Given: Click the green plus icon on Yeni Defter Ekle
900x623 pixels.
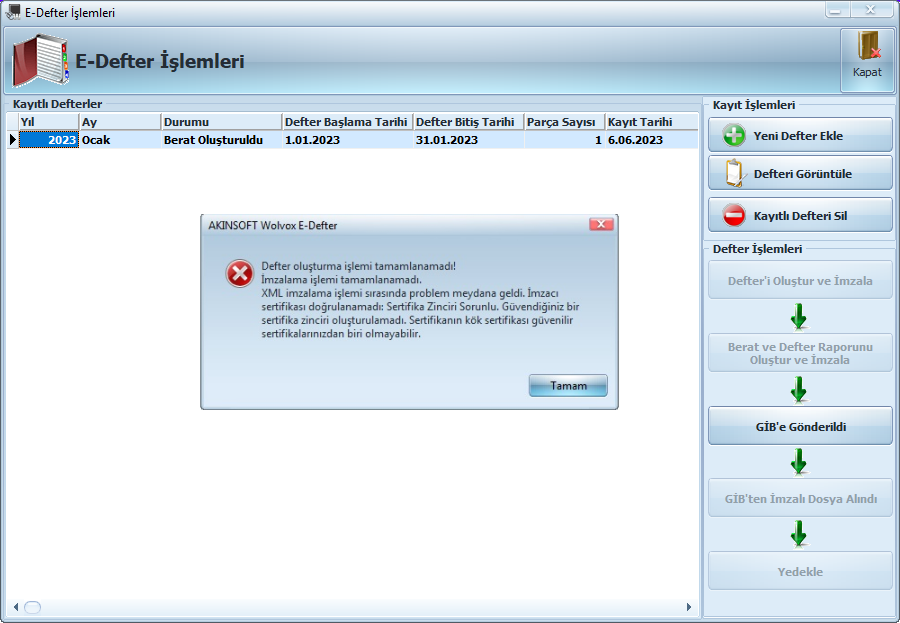Looking at the screenshot, I should (734, 136).
